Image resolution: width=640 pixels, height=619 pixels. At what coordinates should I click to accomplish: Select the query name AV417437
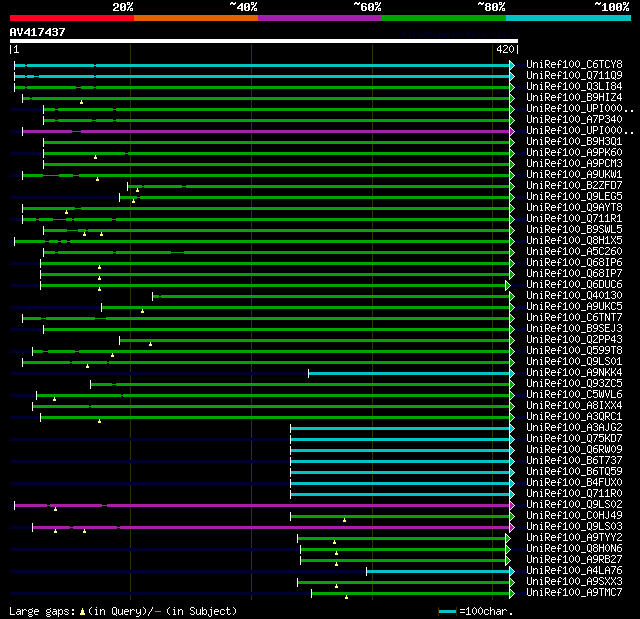click(38, 32)
